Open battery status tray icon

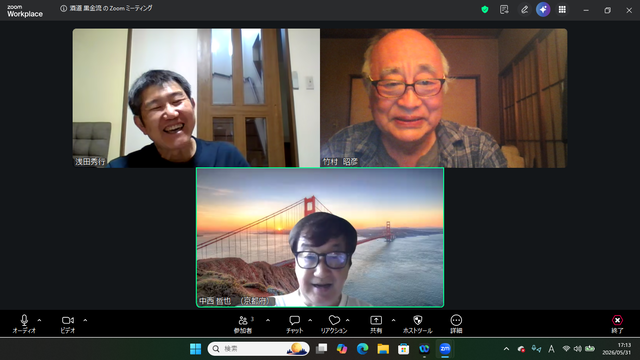[590, 349]
